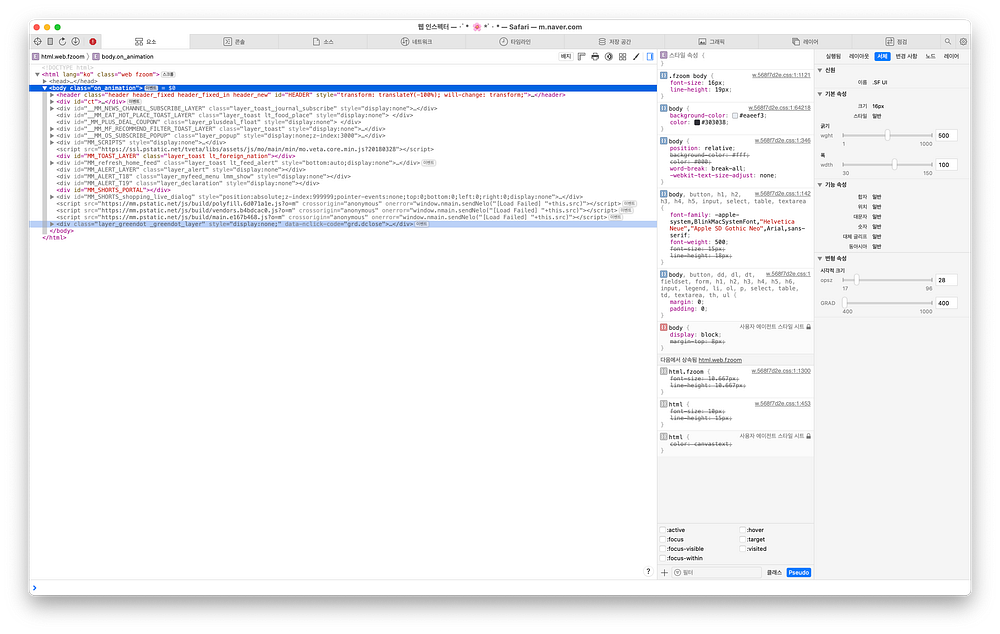Expand the div id=ct node
1000x634 pixels.
(x=52, y=102)
